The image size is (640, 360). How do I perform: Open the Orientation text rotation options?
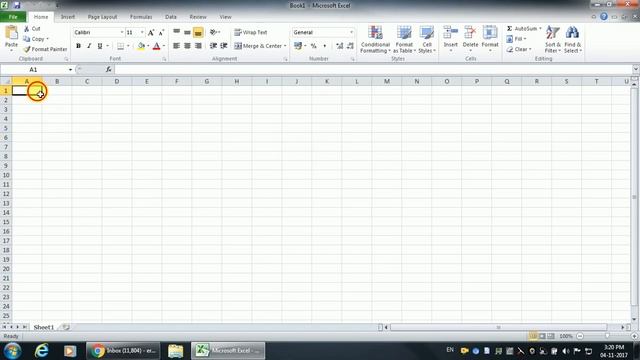point(215,32)
